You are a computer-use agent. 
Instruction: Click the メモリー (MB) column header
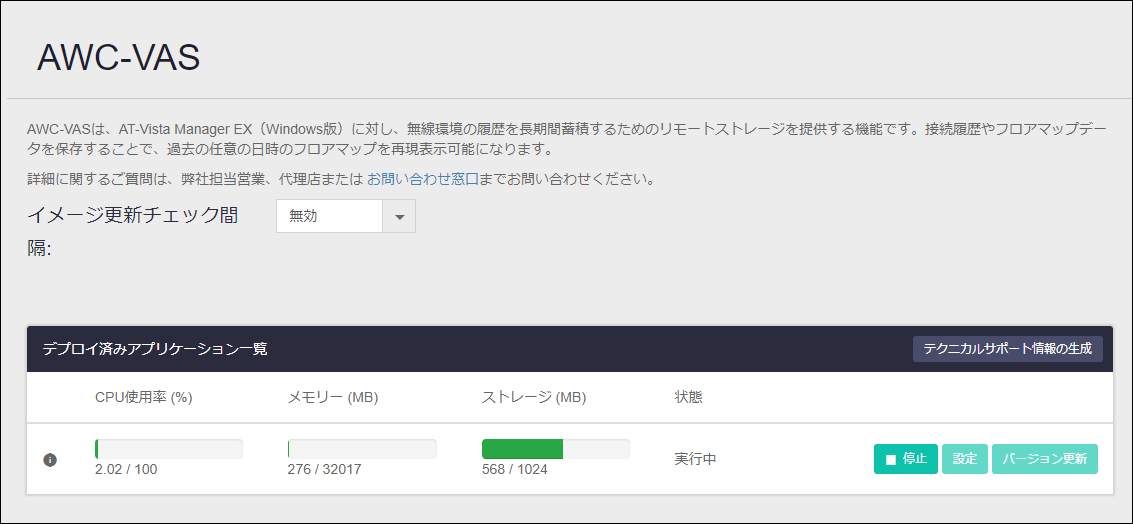(333, 398)
